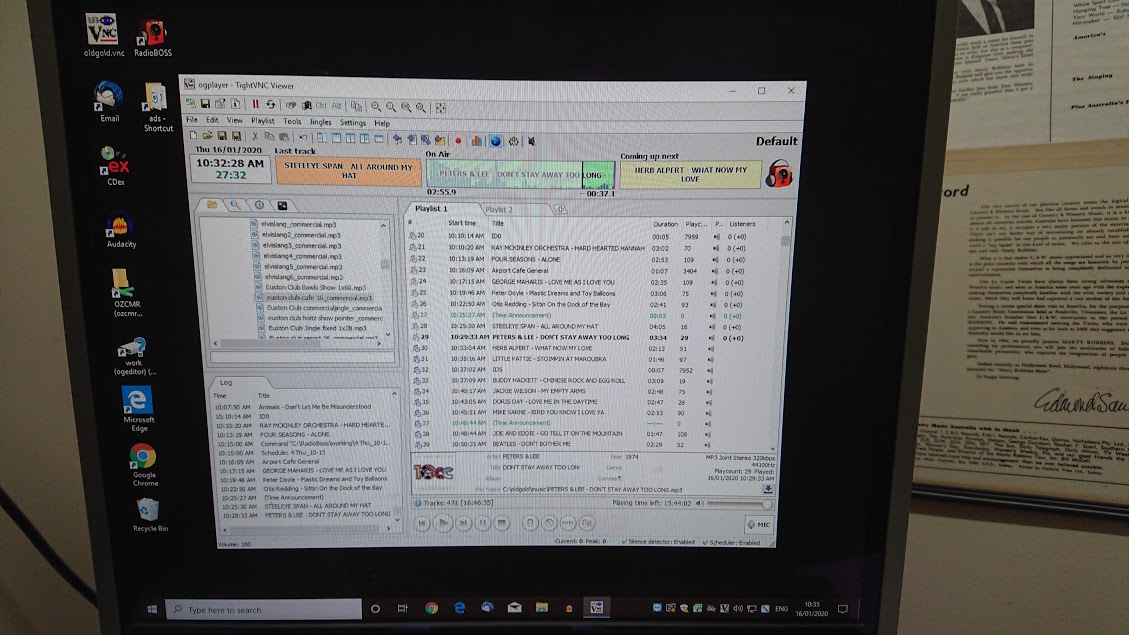Click the undo icon in RadioBOSS toolbar
Viewport: 1129px width, 635px height.
pos(303,138)
